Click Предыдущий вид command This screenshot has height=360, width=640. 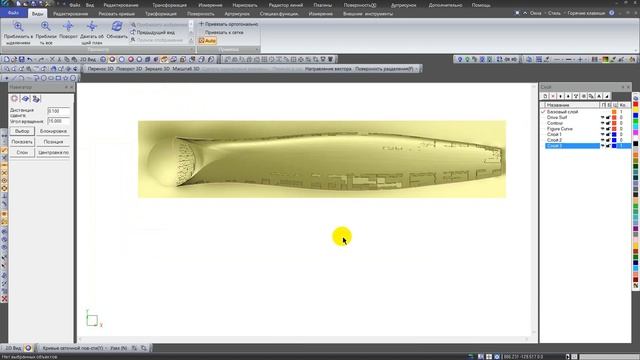click(153, 32)
